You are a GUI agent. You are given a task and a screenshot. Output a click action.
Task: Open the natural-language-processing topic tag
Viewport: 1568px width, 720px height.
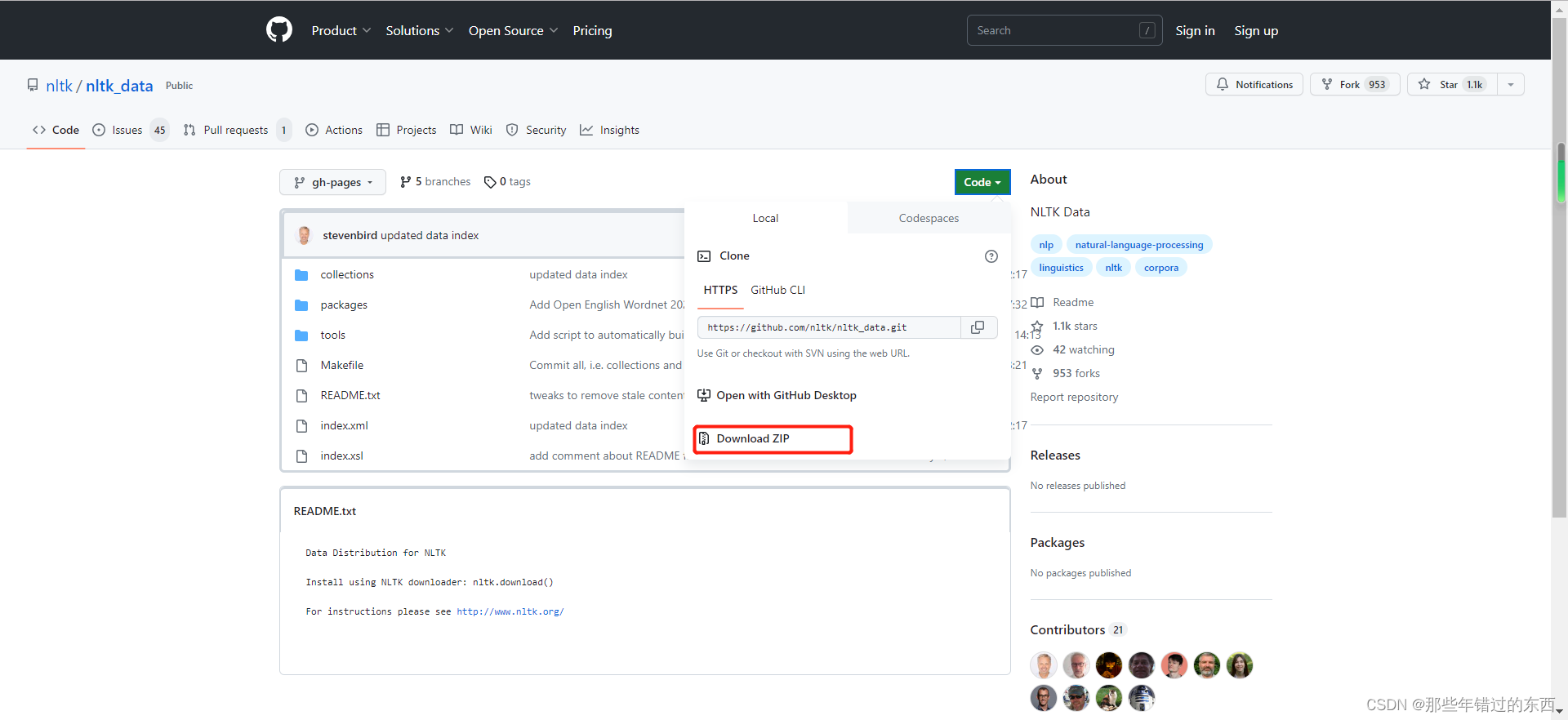click(x=1139, y=245)
